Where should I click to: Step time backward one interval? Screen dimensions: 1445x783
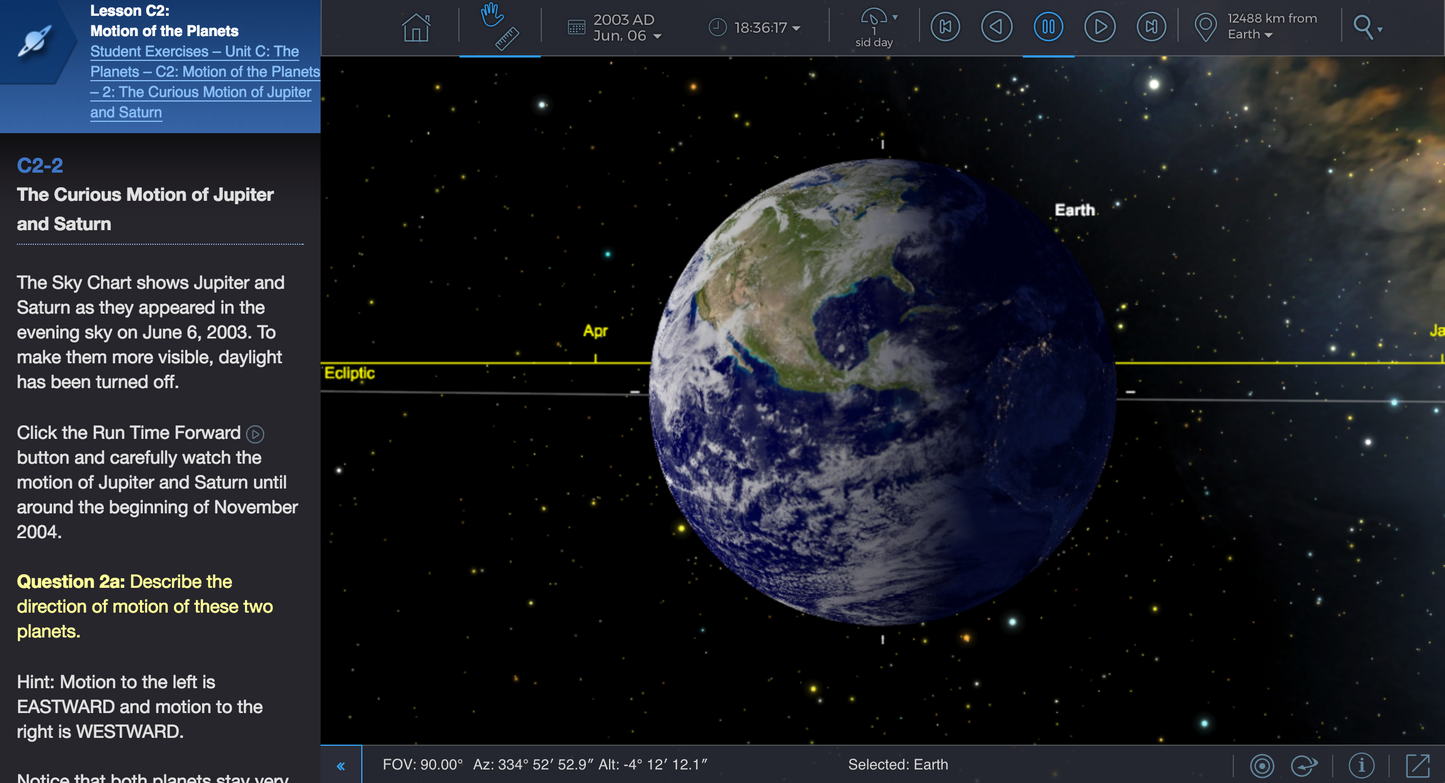point(996,27)
